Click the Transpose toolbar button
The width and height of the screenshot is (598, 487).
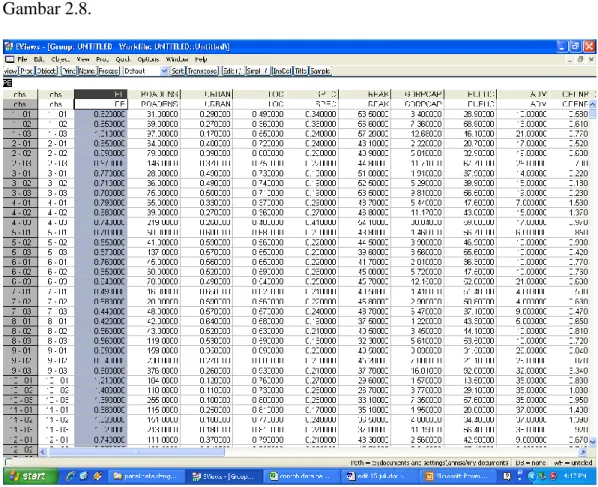click(202, 71)
